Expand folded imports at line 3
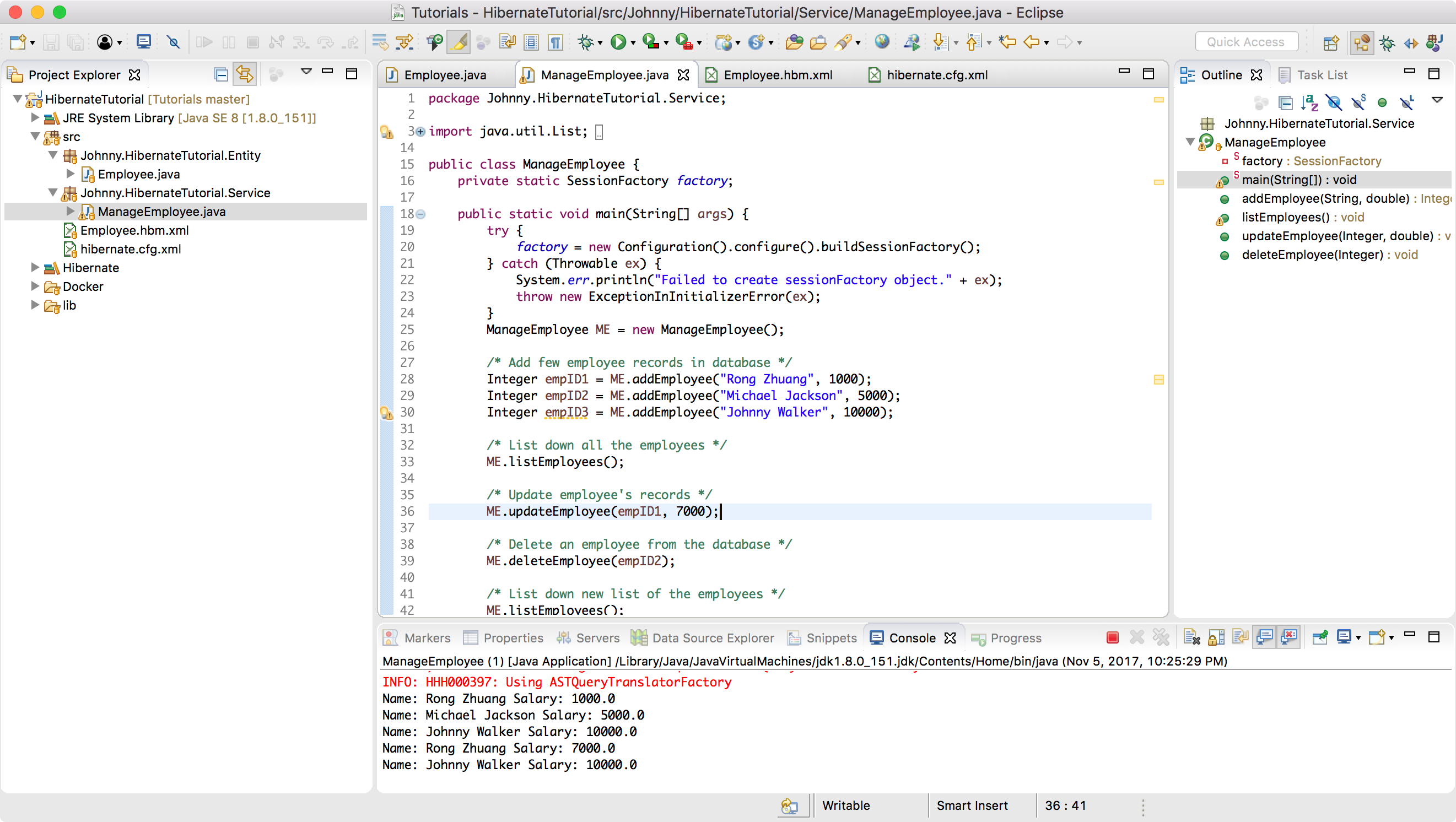Viewport: 1456px width, 822px height. (x=420, y=132)
